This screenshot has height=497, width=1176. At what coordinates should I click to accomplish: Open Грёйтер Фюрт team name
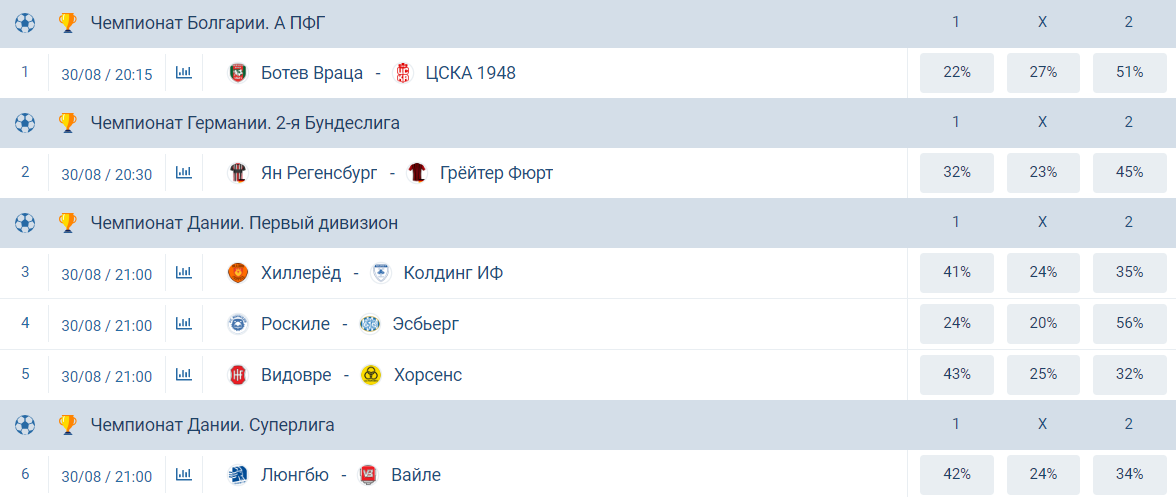point(496,173)
